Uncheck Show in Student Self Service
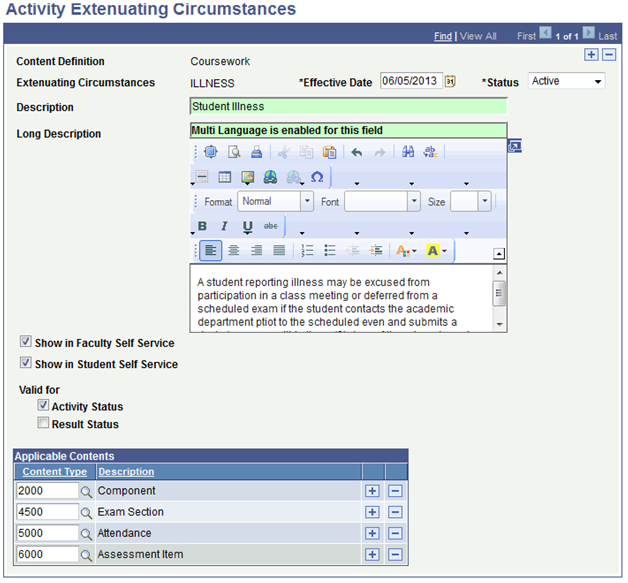628x583 pixels. [x=26, y=363]
